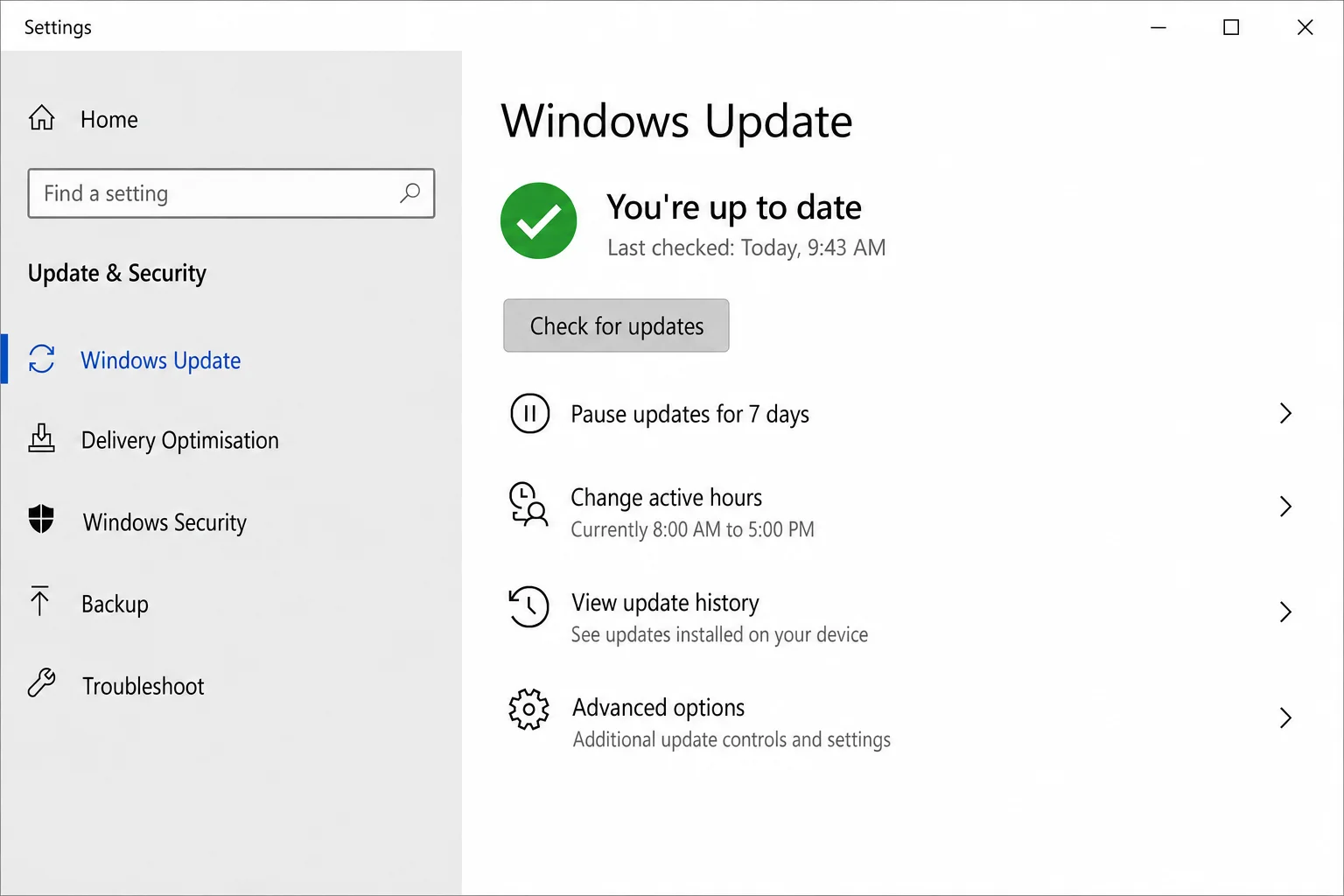Click the Update & Security heading
This screenshot has width=1344, height=896.
click(x=117, y=273)
